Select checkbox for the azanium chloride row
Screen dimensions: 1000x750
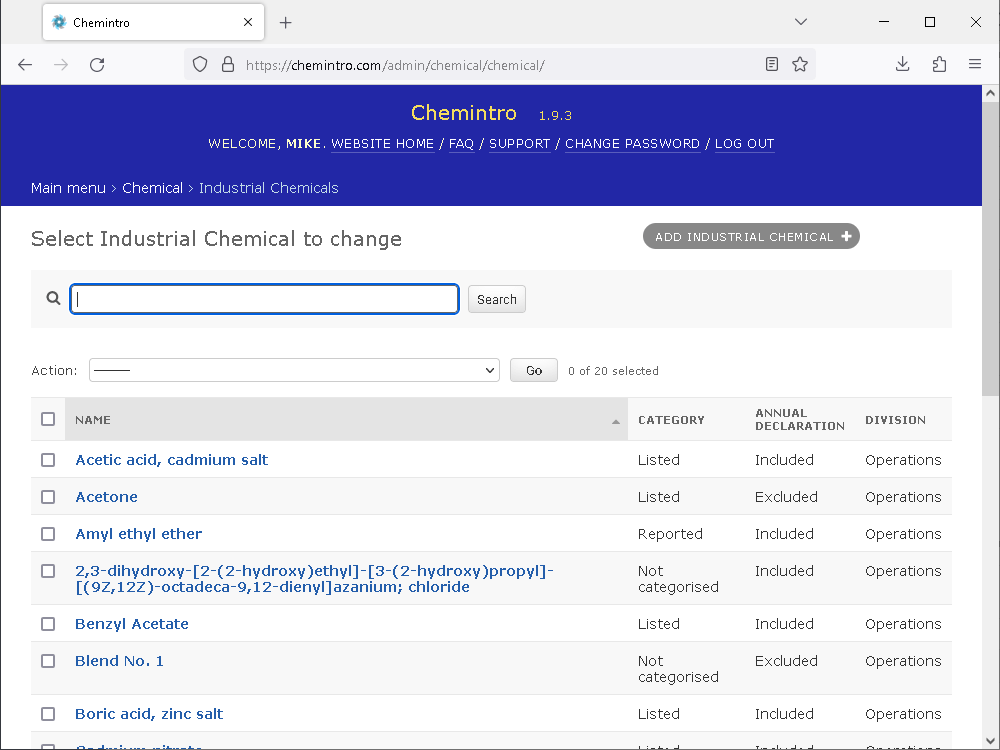48,571
